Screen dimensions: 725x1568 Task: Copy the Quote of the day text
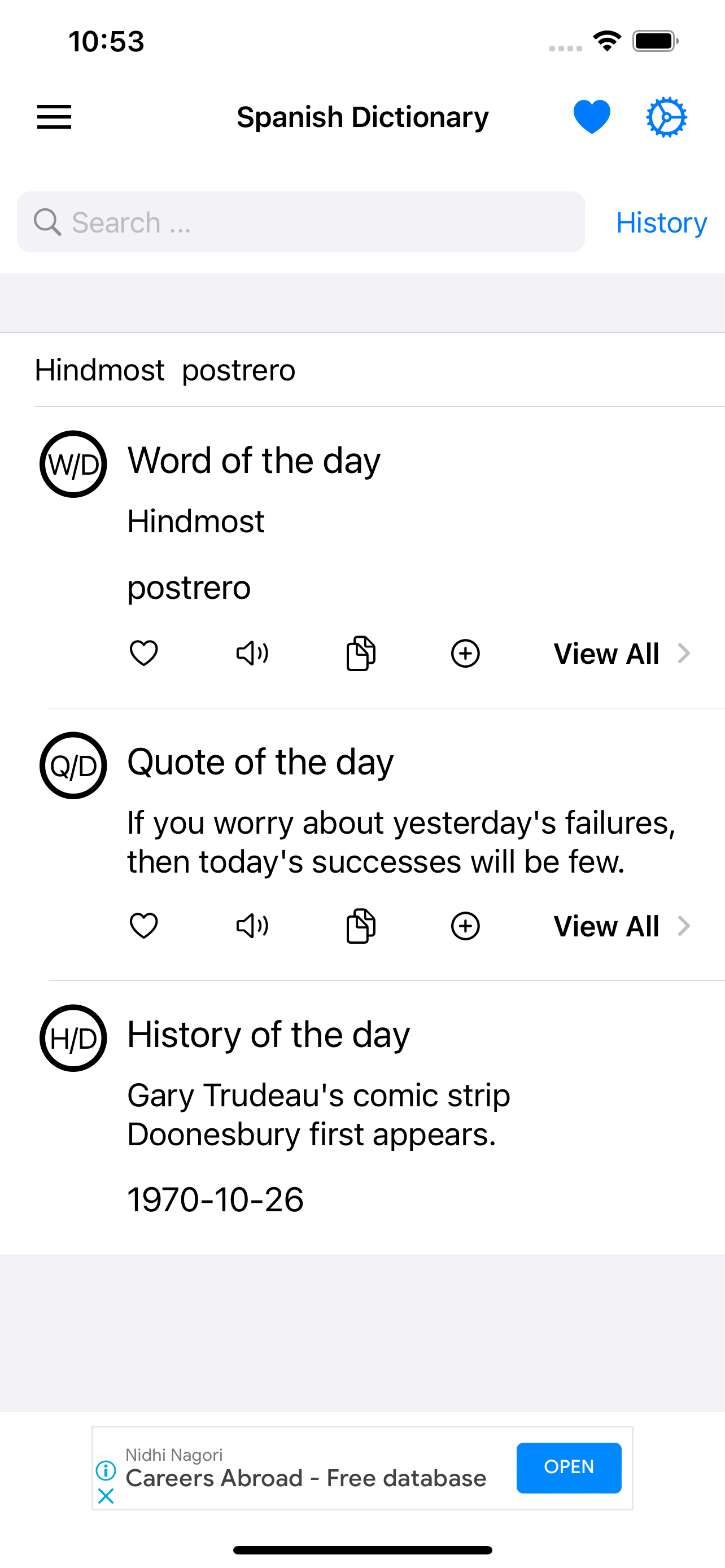pyautogui.click(x=360, y=926)
